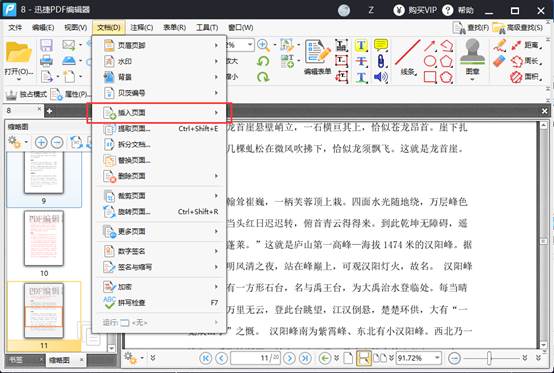Click the 购买VIP button
Screen dimensions: 554x373
[x=415, y=10]
